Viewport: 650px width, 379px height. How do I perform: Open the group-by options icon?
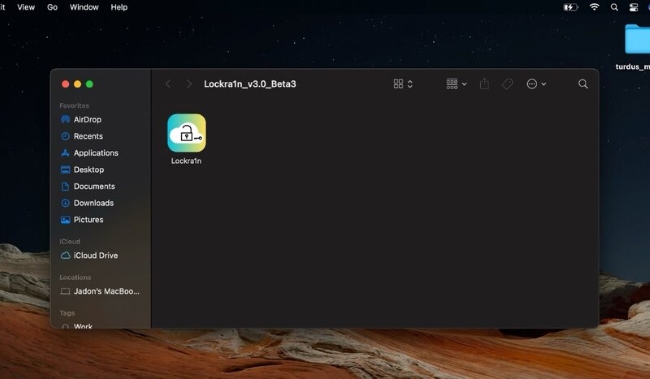(x=452, y=84)
